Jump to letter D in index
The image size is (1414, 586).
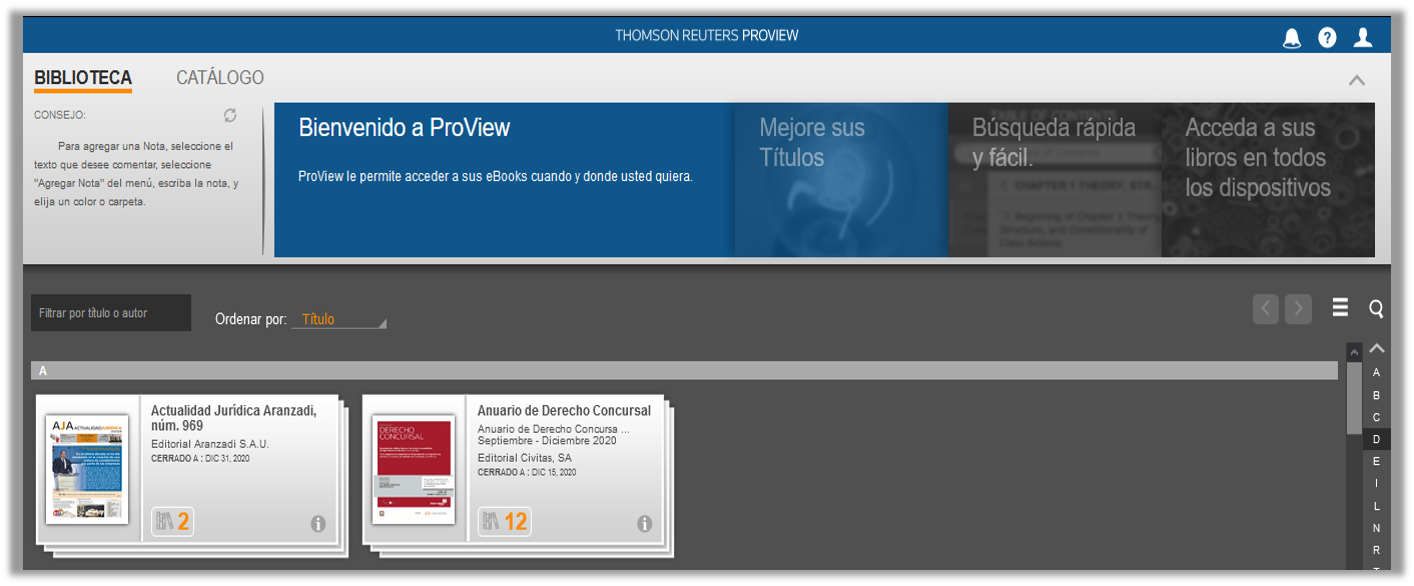pyautogui.click(x=1376, y=439)
